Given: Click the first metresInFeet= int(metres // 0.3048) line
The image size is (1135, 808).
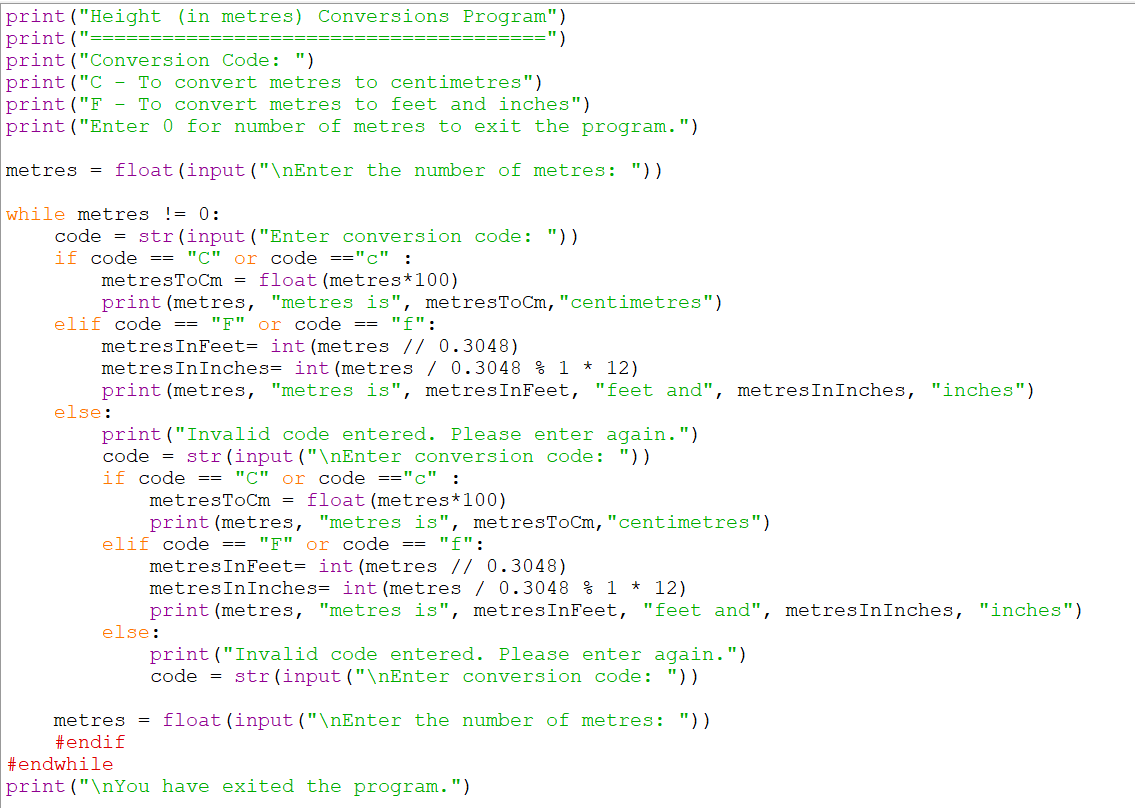Looking at the screenshot, I should [310, 346].
